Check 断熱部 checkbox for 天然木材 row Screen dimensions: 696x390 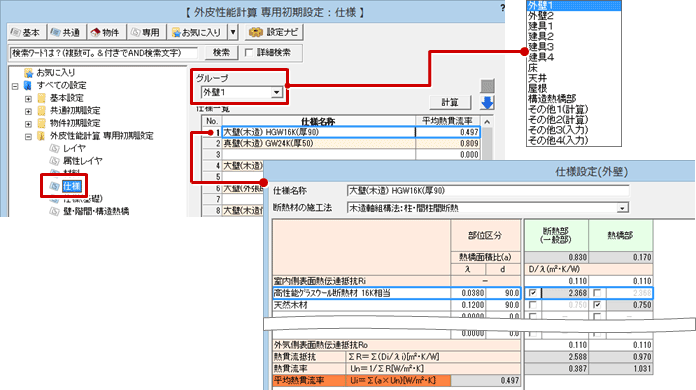pyautogui.click(x=533, y=305)
